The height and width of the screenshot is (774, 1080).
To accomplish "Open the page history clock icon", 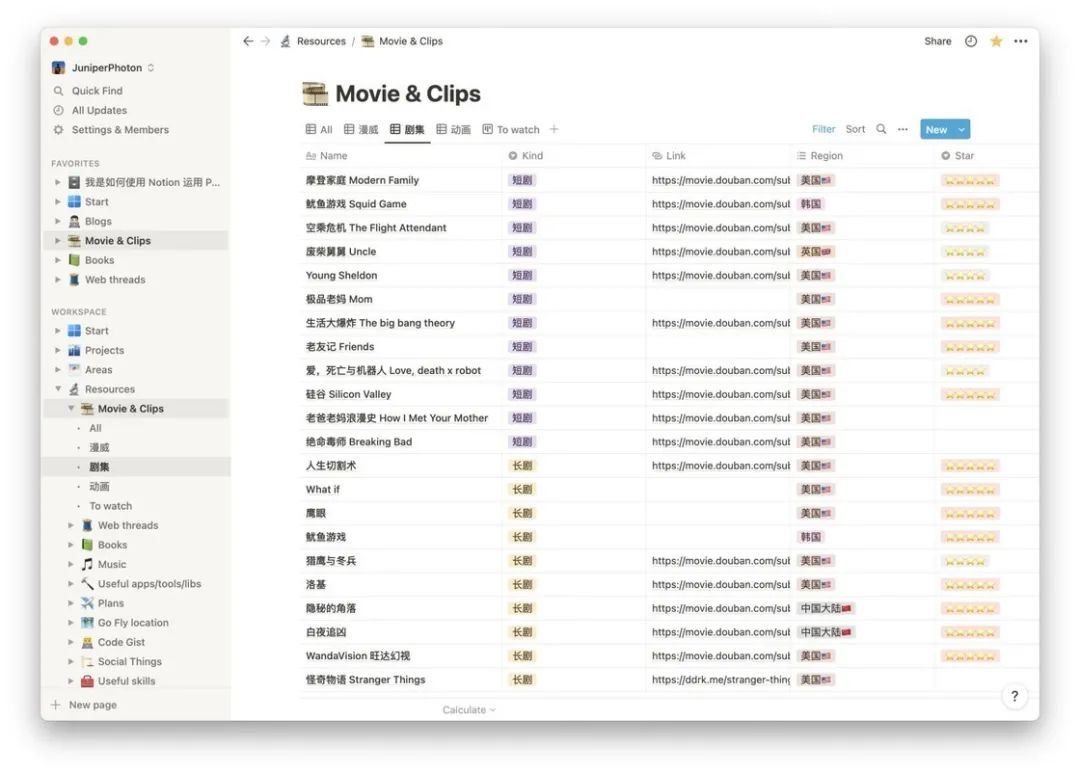I will [970, 41].
